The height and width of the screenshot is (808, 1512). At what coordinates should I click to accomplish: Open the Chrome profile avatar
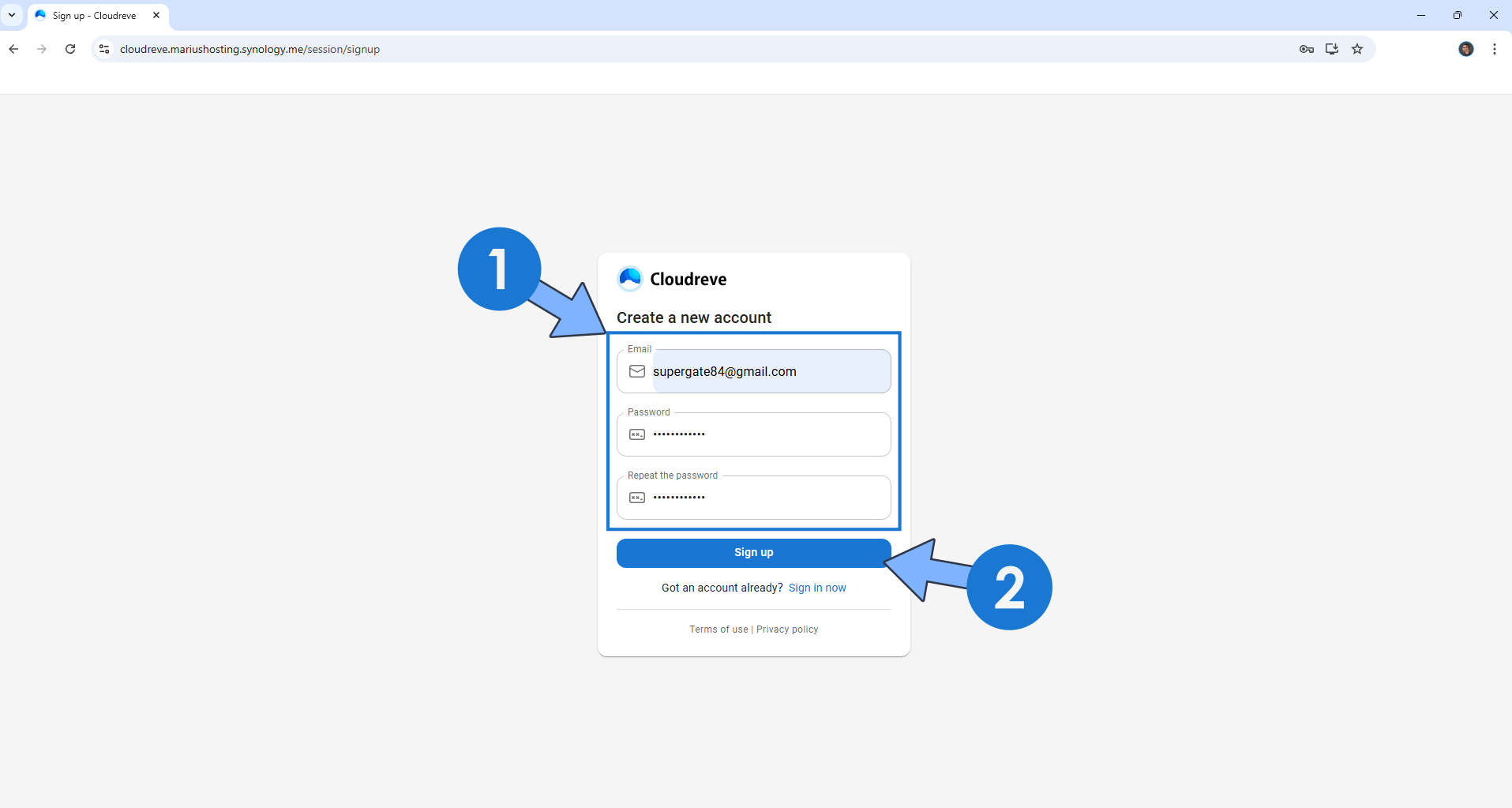click(1466, 49)
